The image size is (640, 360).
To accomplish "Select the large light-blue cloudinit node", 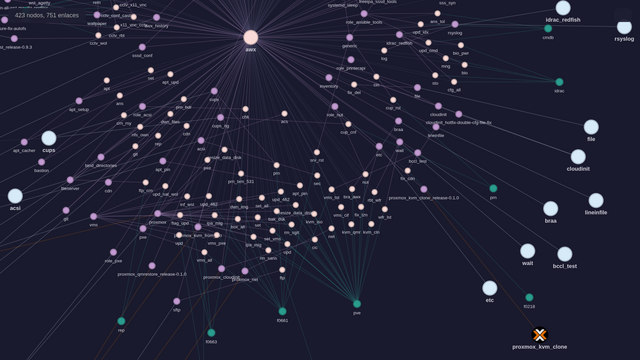I will pos(578,157).
